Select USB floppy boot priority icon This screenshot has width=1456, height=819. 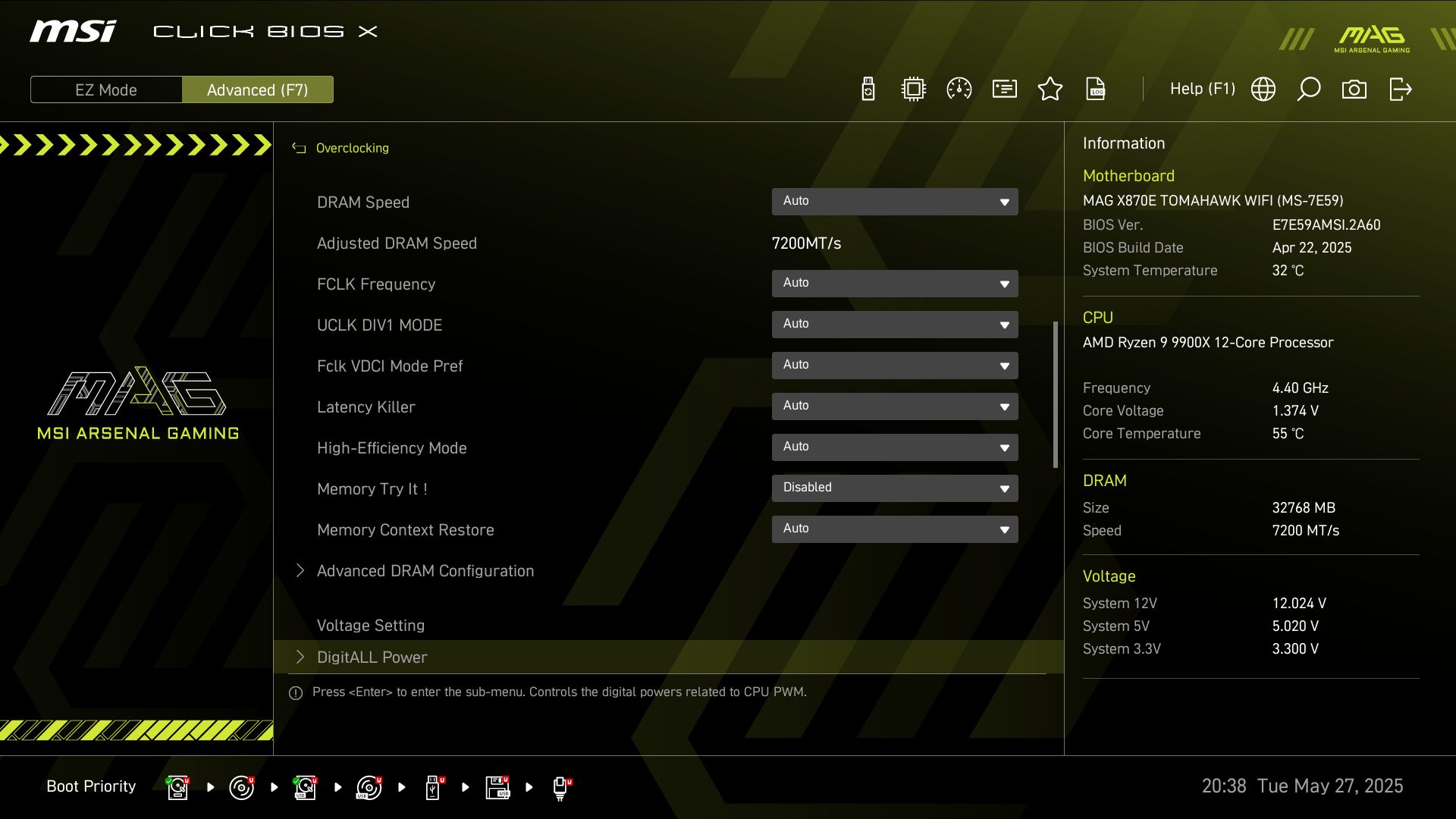pyautogui.click(x=497, y=787)
